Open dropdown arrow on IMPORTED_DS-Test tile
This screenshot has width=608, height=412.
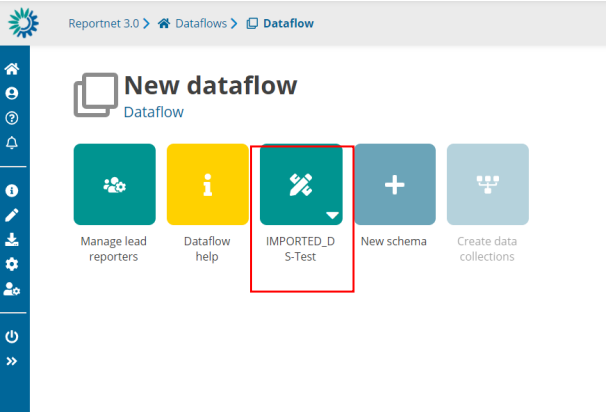pyautogui.click(x=332, y=214)
